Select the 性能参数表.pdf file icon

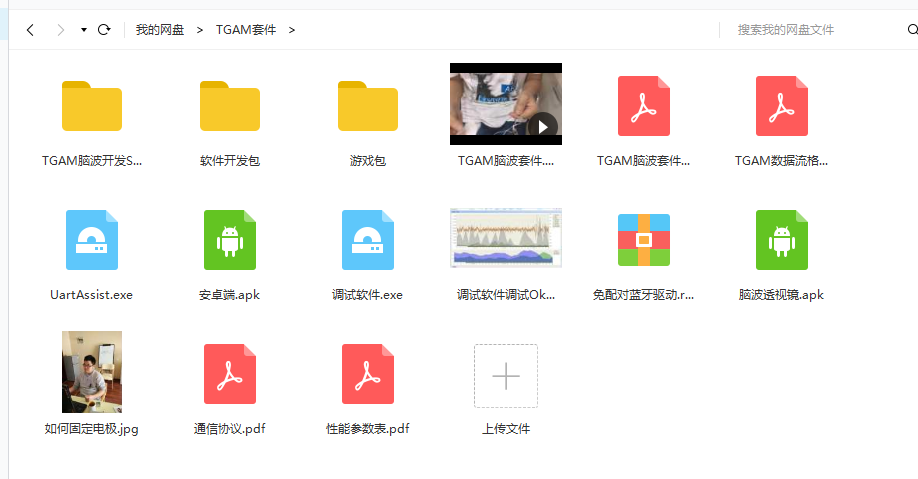pyautogui.click(x=368, y=374)
